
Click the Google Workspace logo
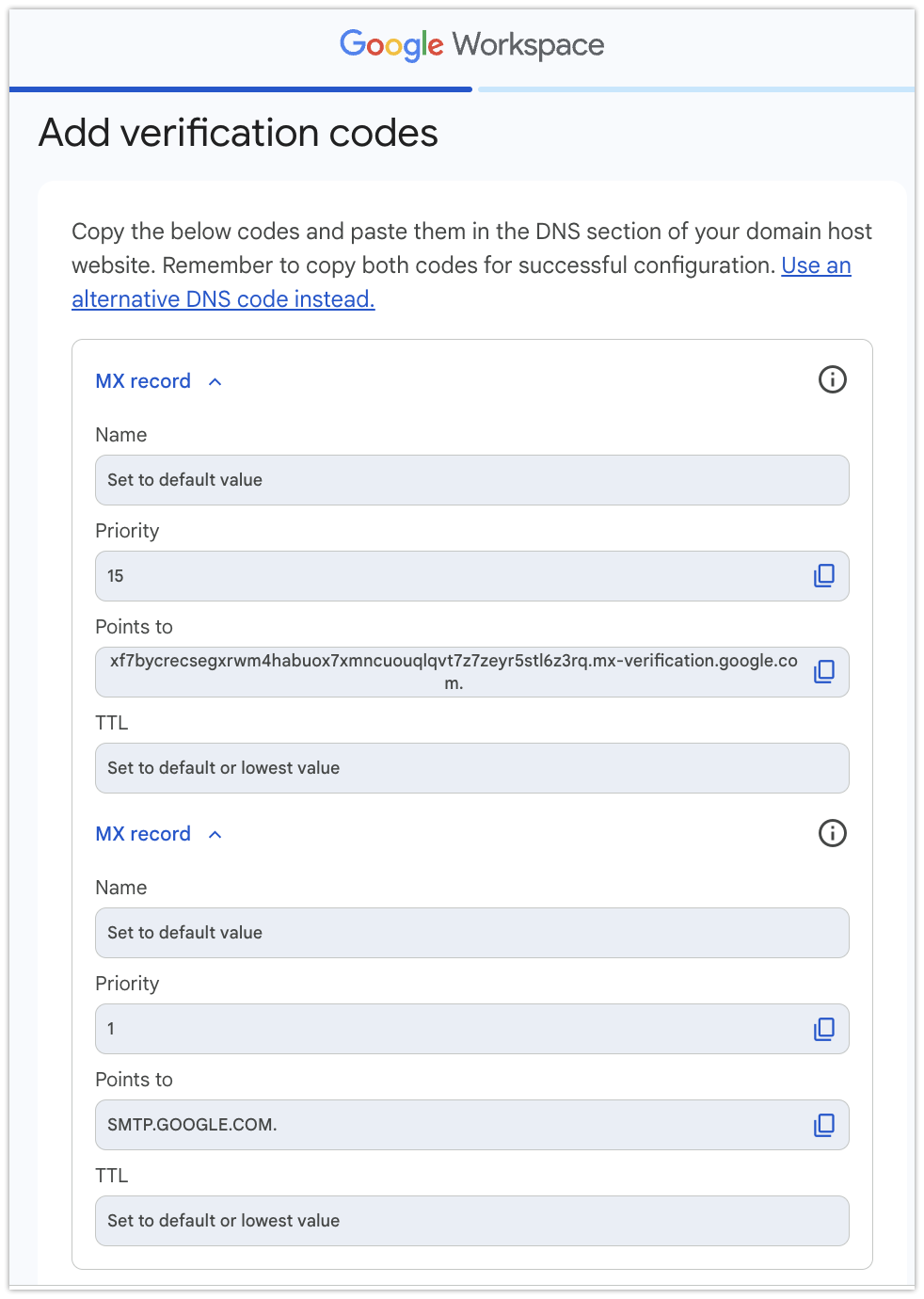point(471,44)
